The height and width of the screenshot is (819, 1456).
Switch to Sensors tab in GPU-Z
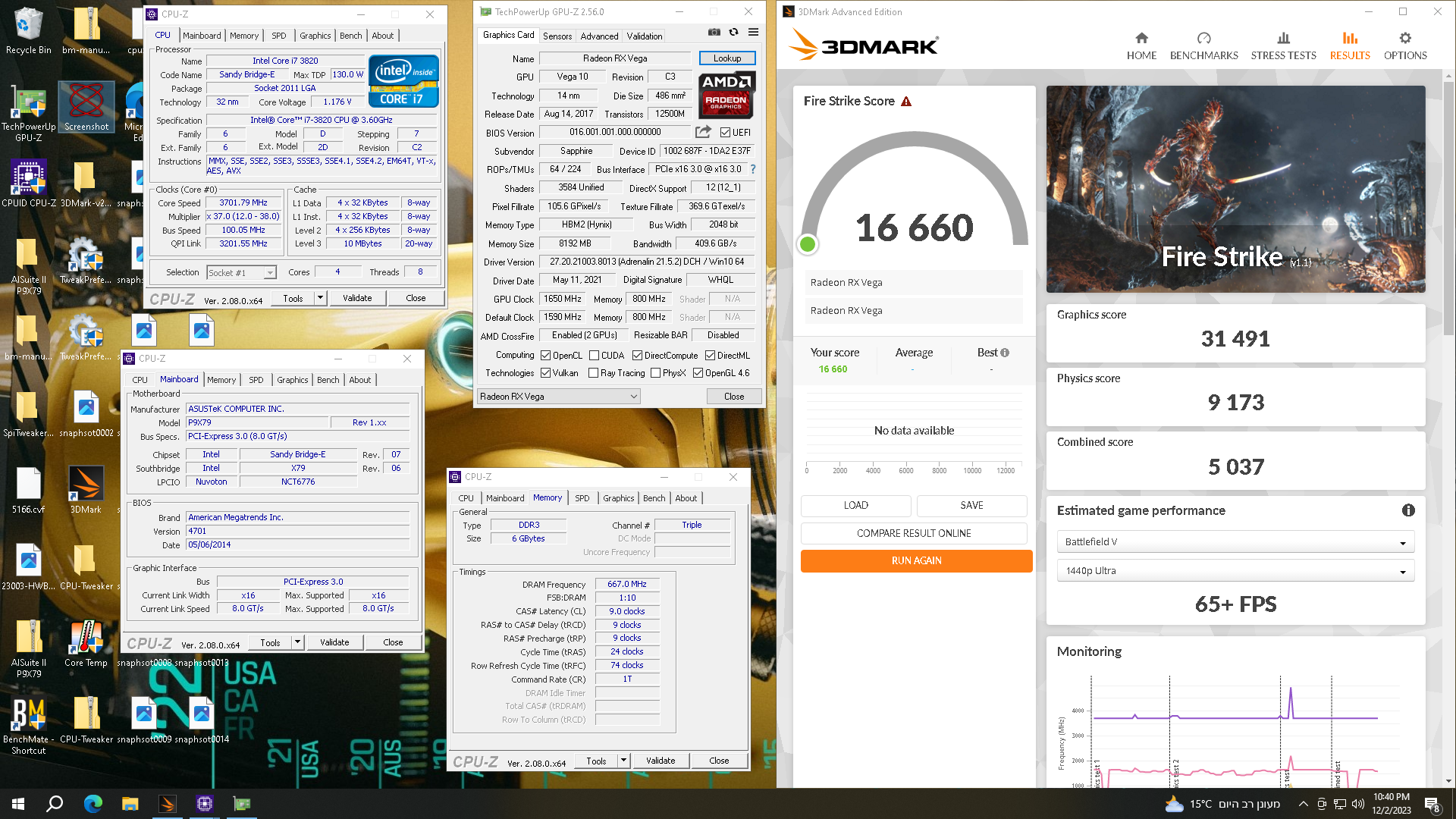557,36
